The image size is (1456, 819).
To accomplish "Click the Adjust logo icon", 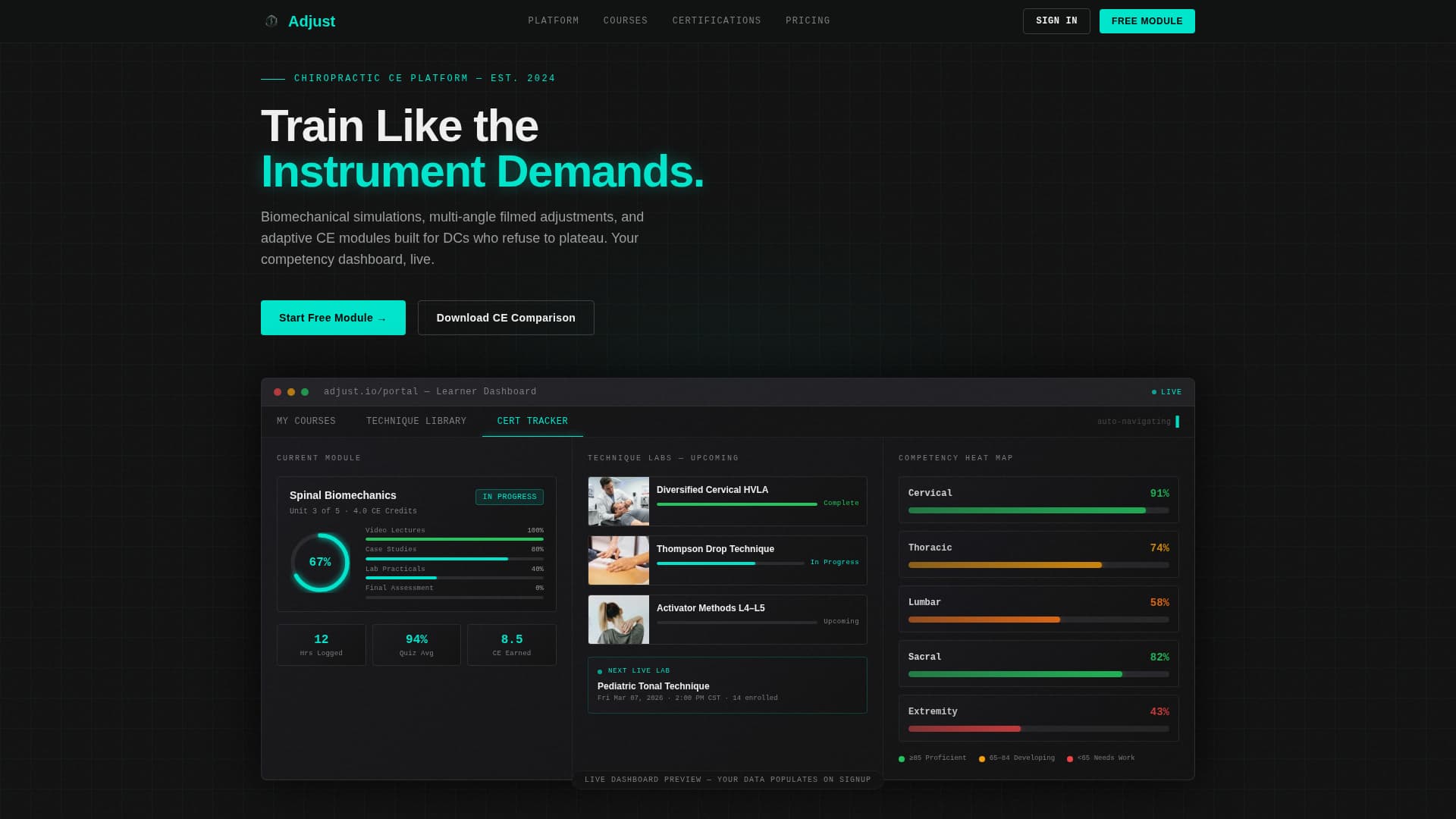I will tap(271, 21).
